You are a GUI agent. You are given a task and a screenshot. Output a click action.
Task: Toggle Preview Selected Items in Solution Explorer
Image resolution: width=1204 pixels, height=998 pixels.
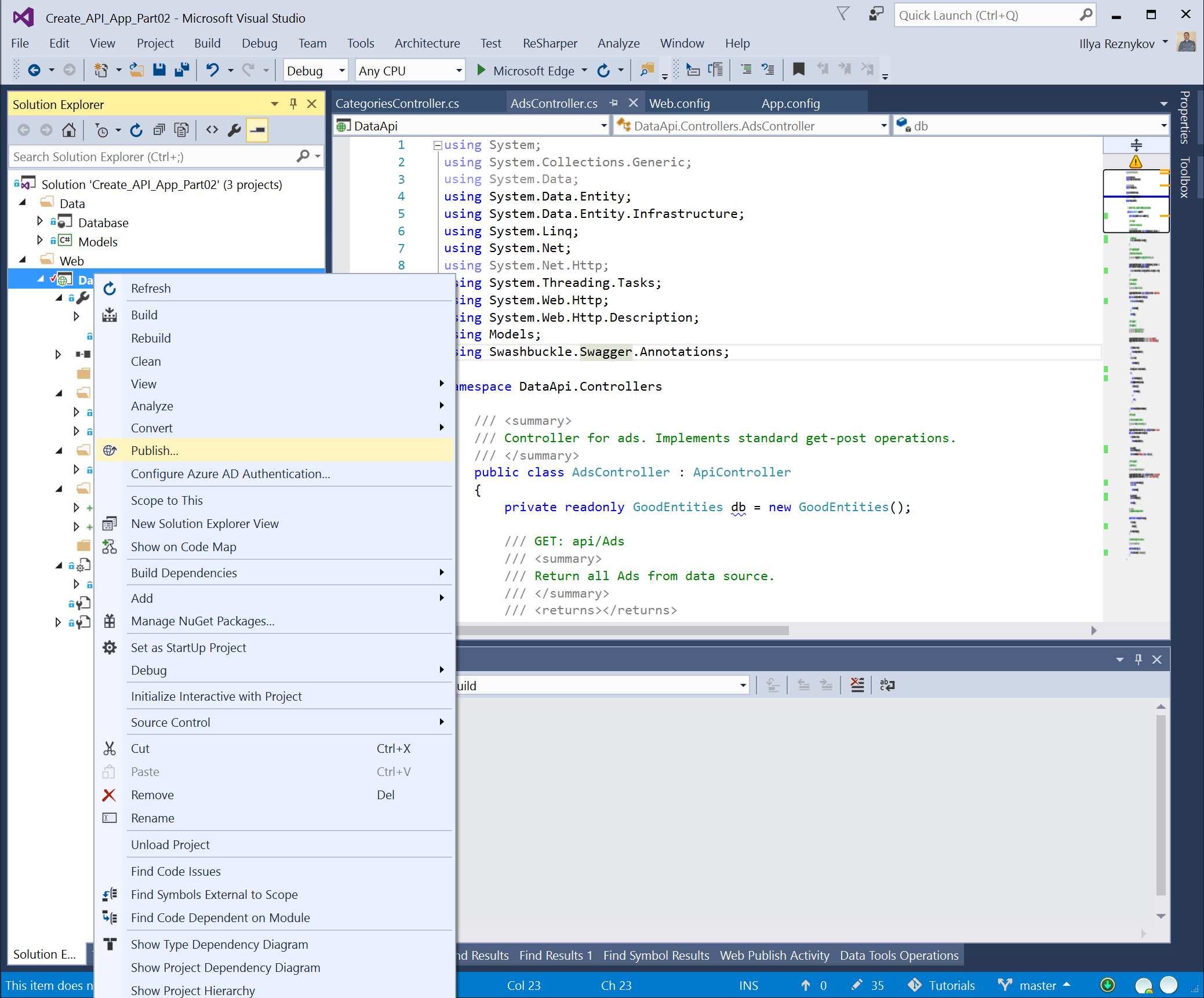coord(257,130)
